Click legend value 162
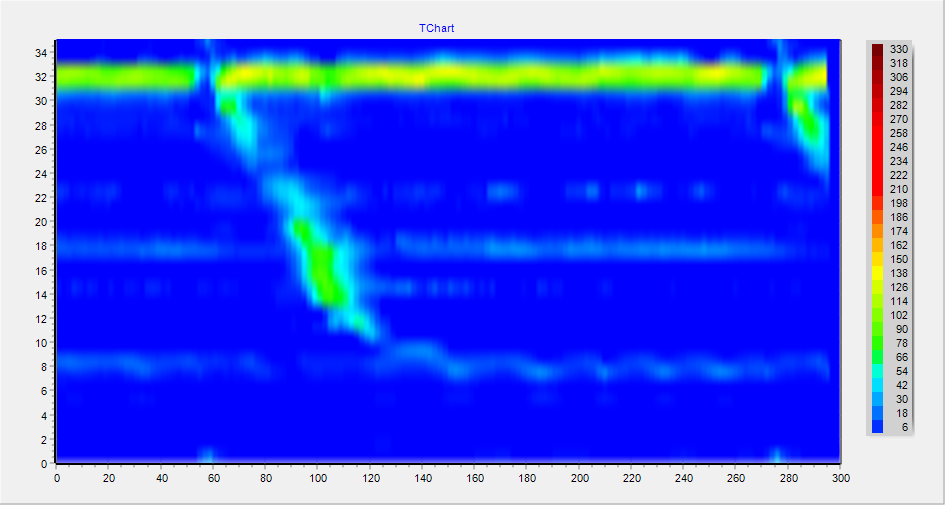This screenshot has height=505, width=945. point(899,245)
